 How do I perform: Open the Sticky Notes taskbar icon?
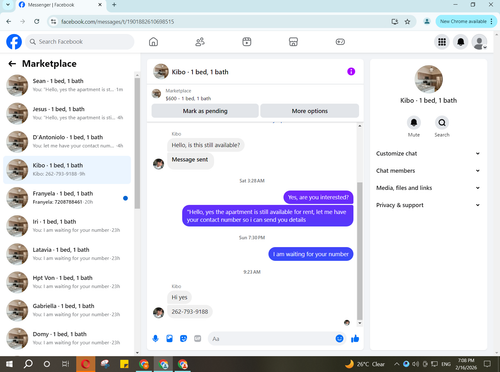(x=124, y=364)
